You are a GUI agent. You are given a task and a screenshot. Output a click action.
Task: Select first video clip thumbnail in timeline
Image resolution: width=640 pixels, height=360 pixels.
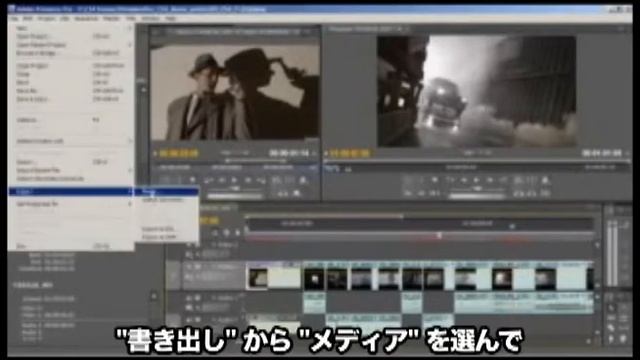258,278
